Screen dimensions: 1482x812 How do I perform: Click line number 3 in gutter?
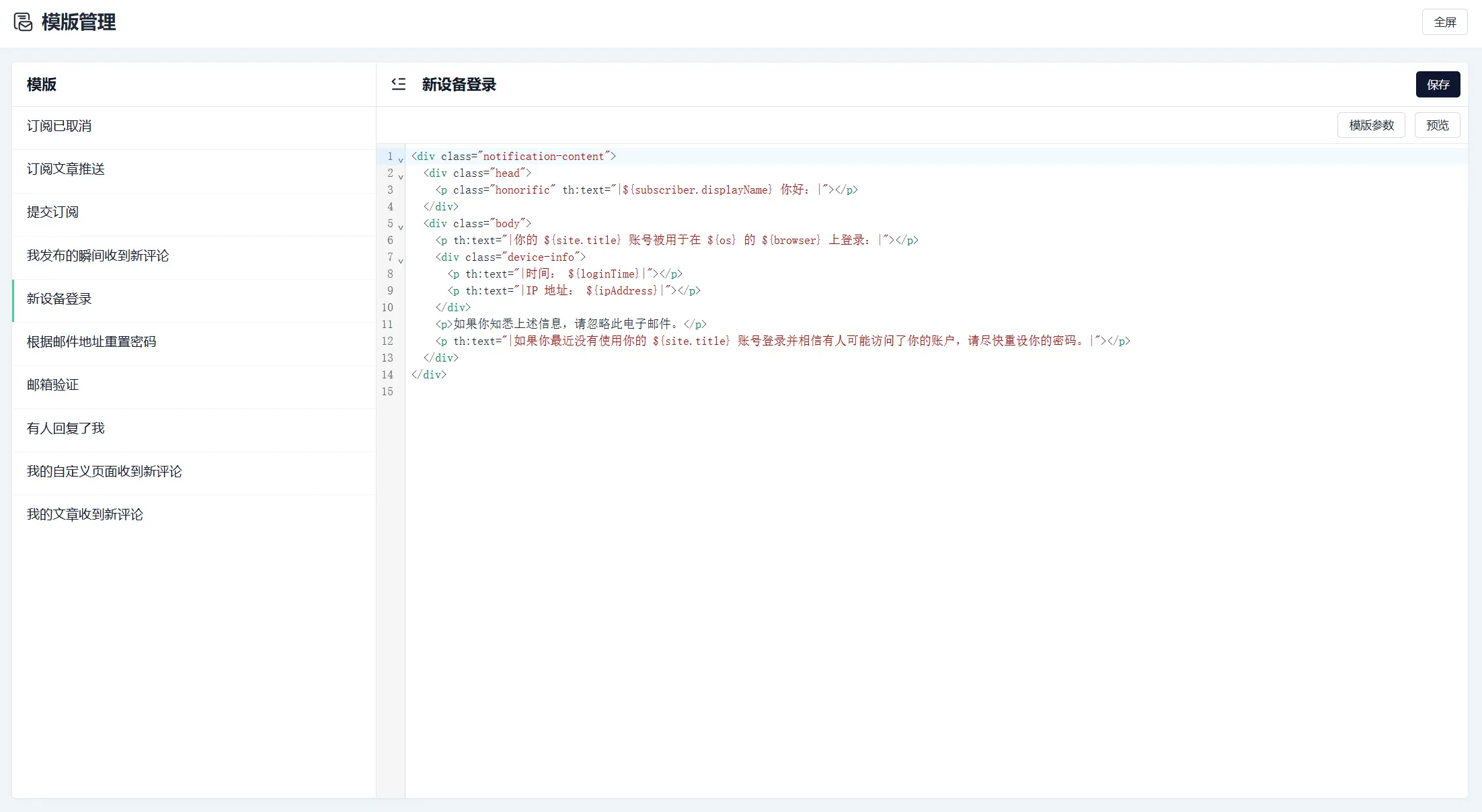tap(390, 190)
